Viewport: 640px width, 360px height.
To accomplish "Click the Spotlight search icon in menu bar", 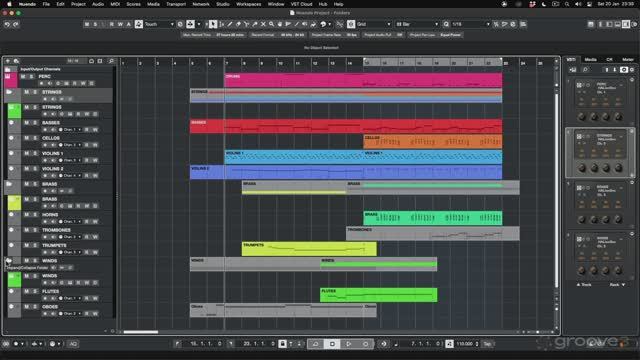I will 567,4.
